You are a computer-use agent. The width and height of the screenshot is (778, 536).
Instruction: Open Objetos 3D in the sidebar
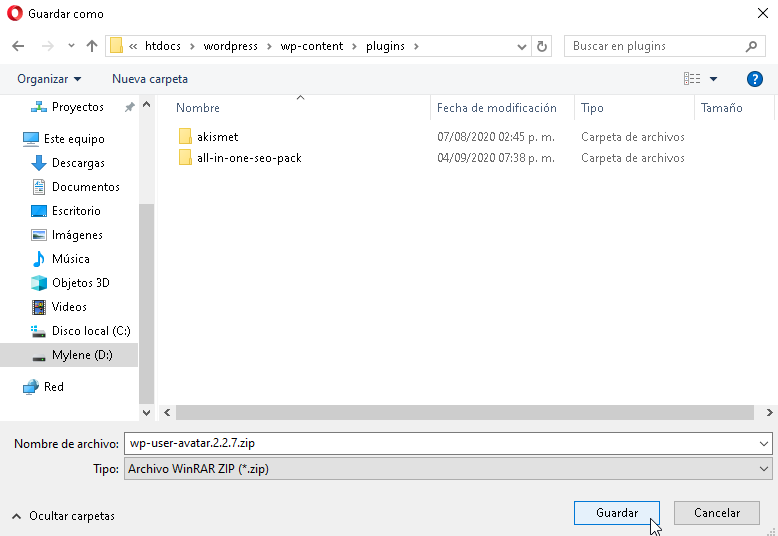click(70, 283)
